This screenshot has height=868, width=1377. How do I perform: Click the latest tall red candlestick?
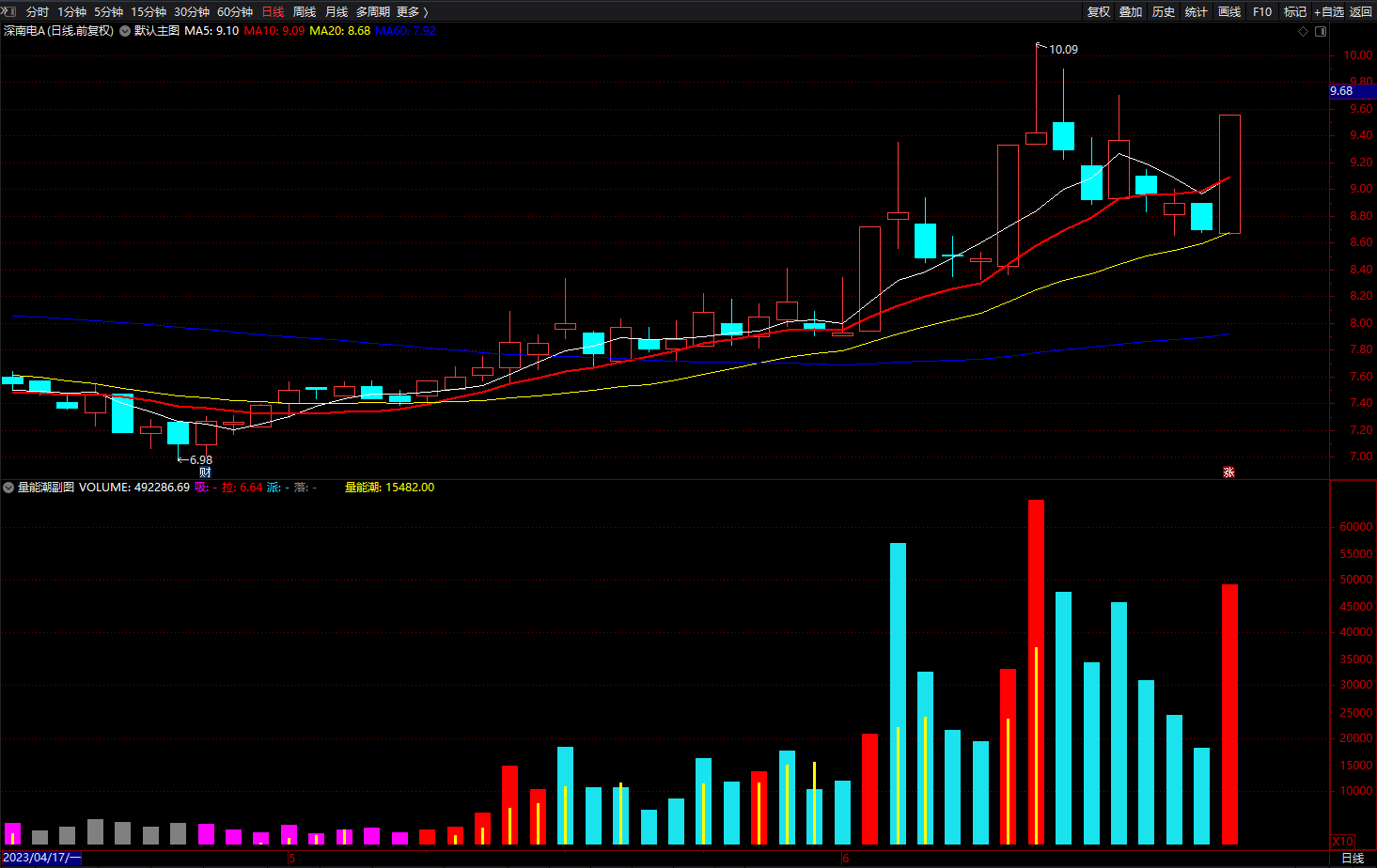[1229, 174]
